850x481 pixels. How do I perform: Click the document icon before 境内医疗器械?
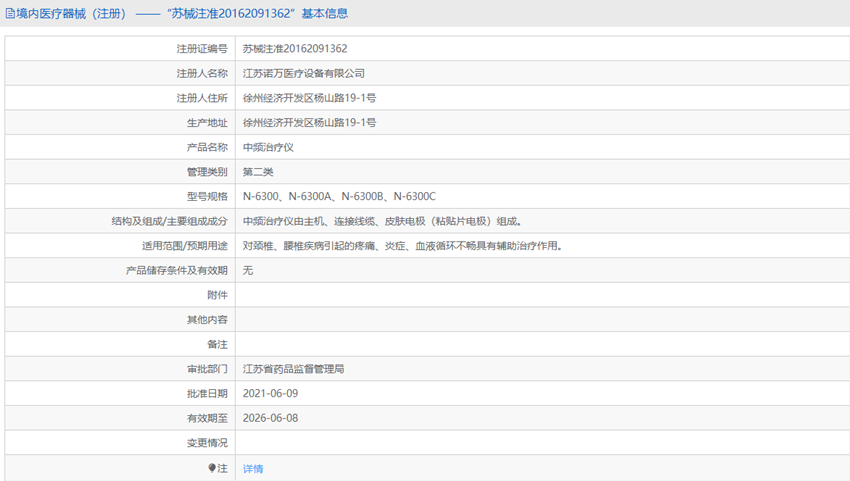(8, 14)
